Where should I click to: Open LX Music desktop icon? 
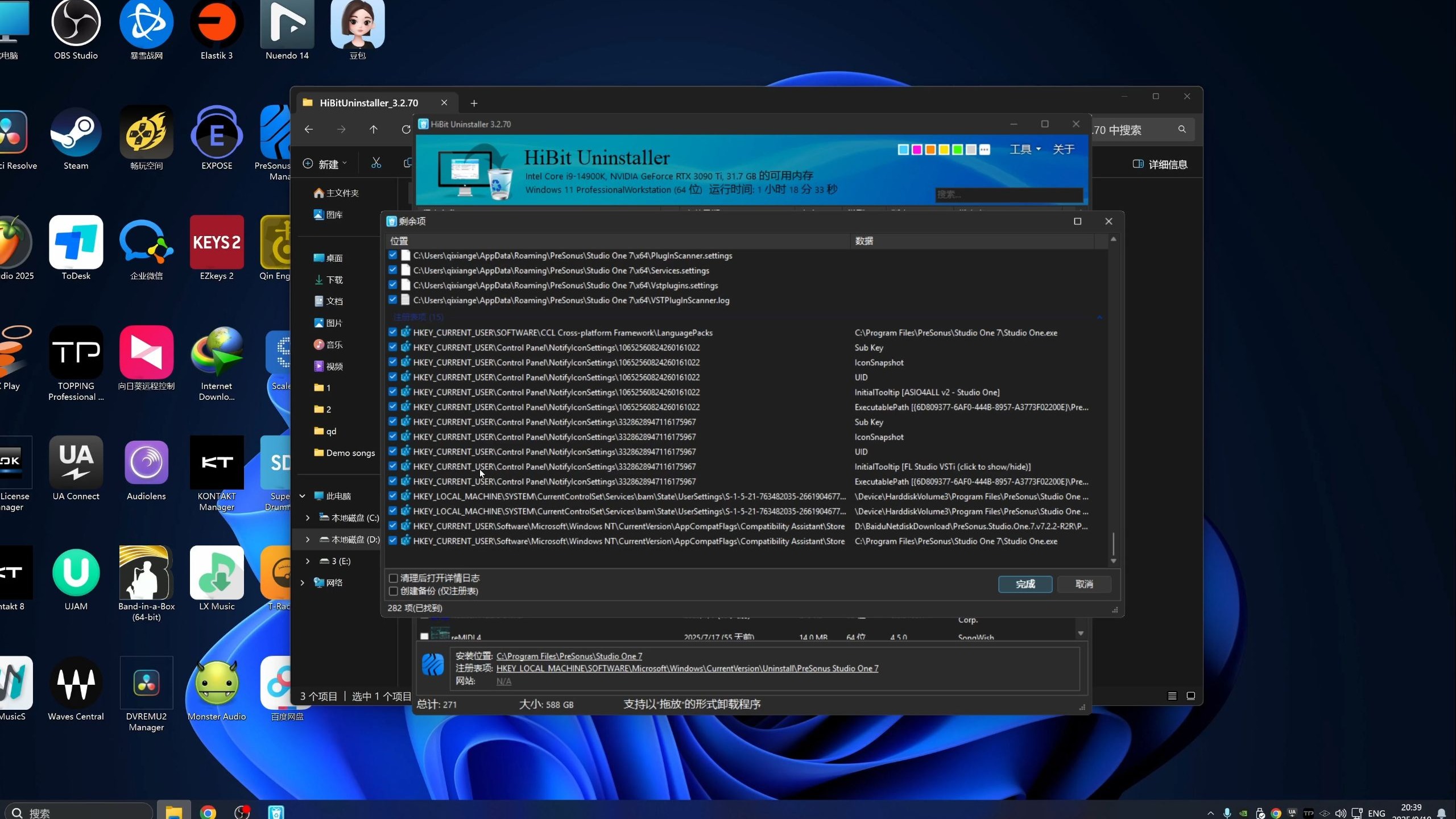(217, 579)
